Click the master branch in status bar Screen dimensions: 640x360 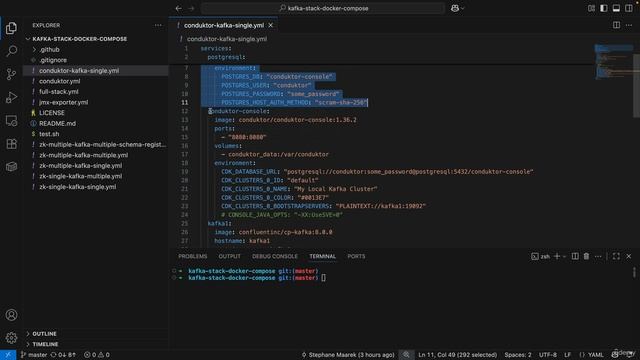34,355
